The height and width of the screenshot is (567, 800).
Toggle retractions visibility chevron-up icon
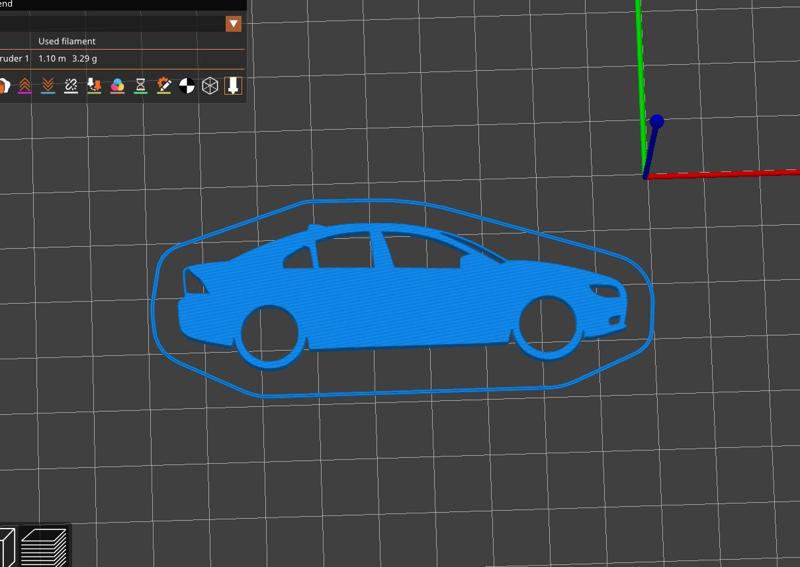click(x=24, y=86)
